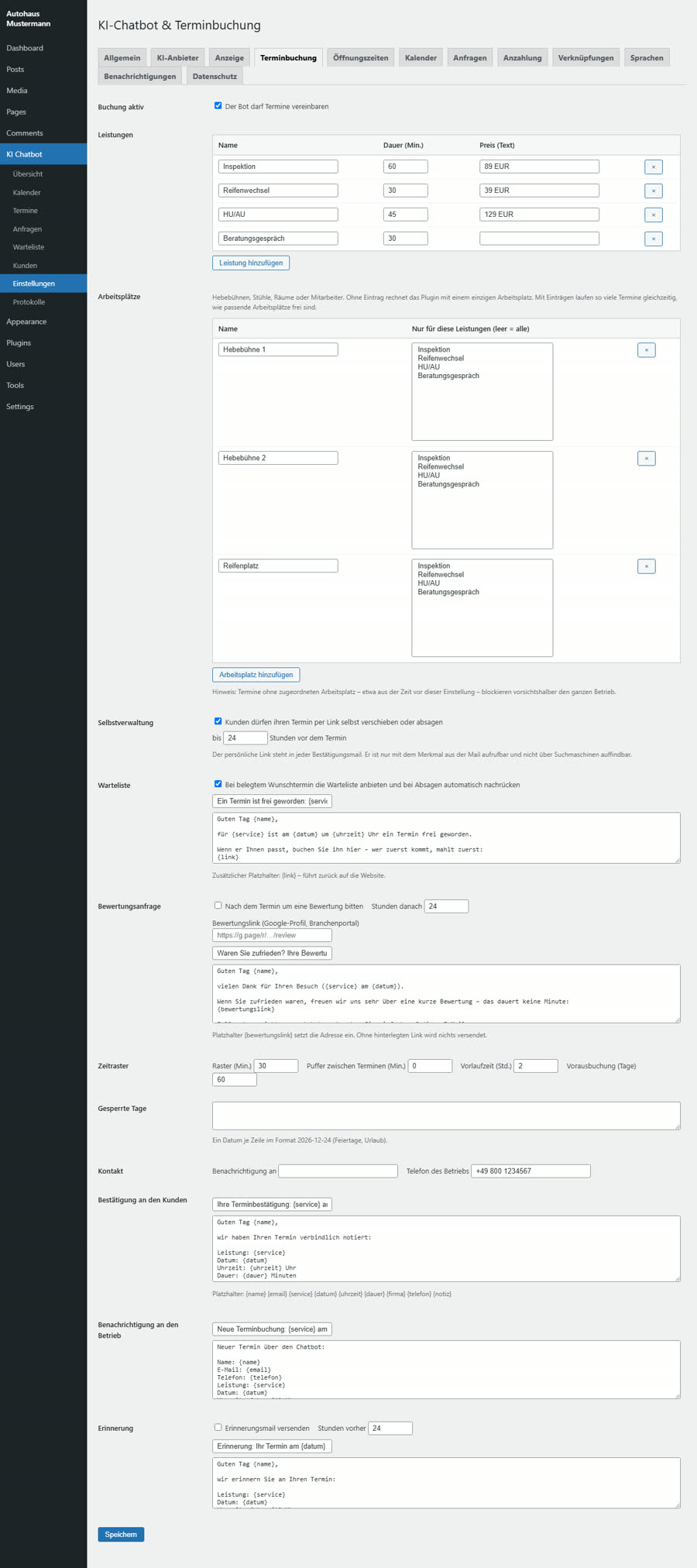Delete the Reifenplatz workstation
This screenshot has height=1568, width=697.
pos(646,566)
